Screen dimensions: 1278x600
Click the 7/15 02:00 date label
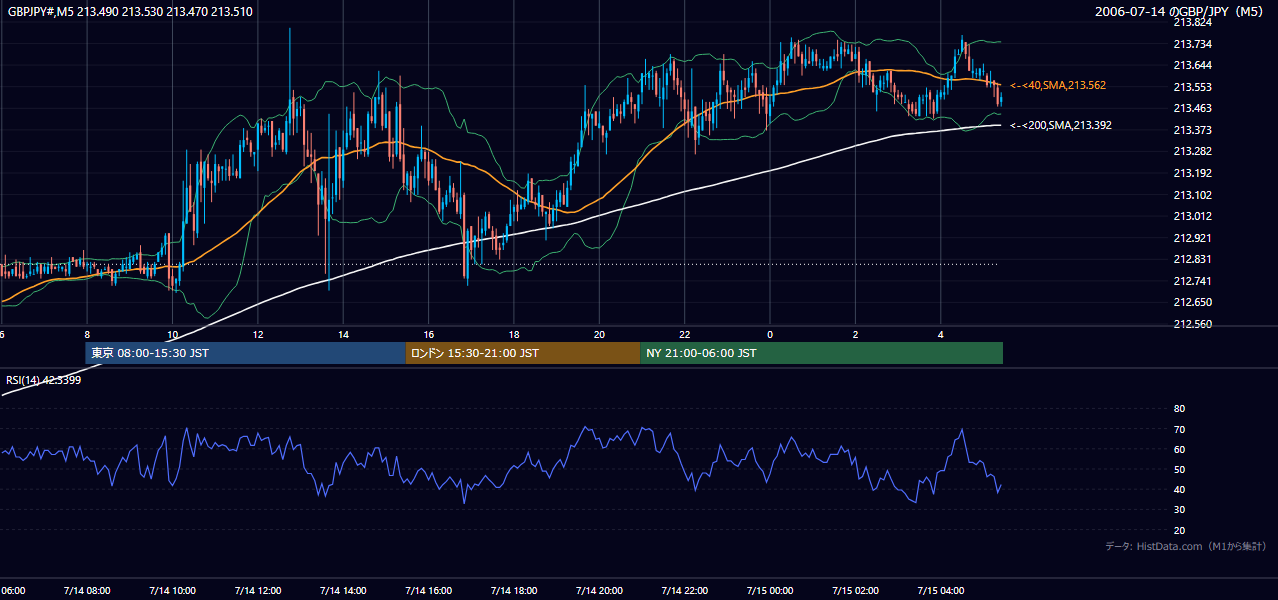coord(855,591)
